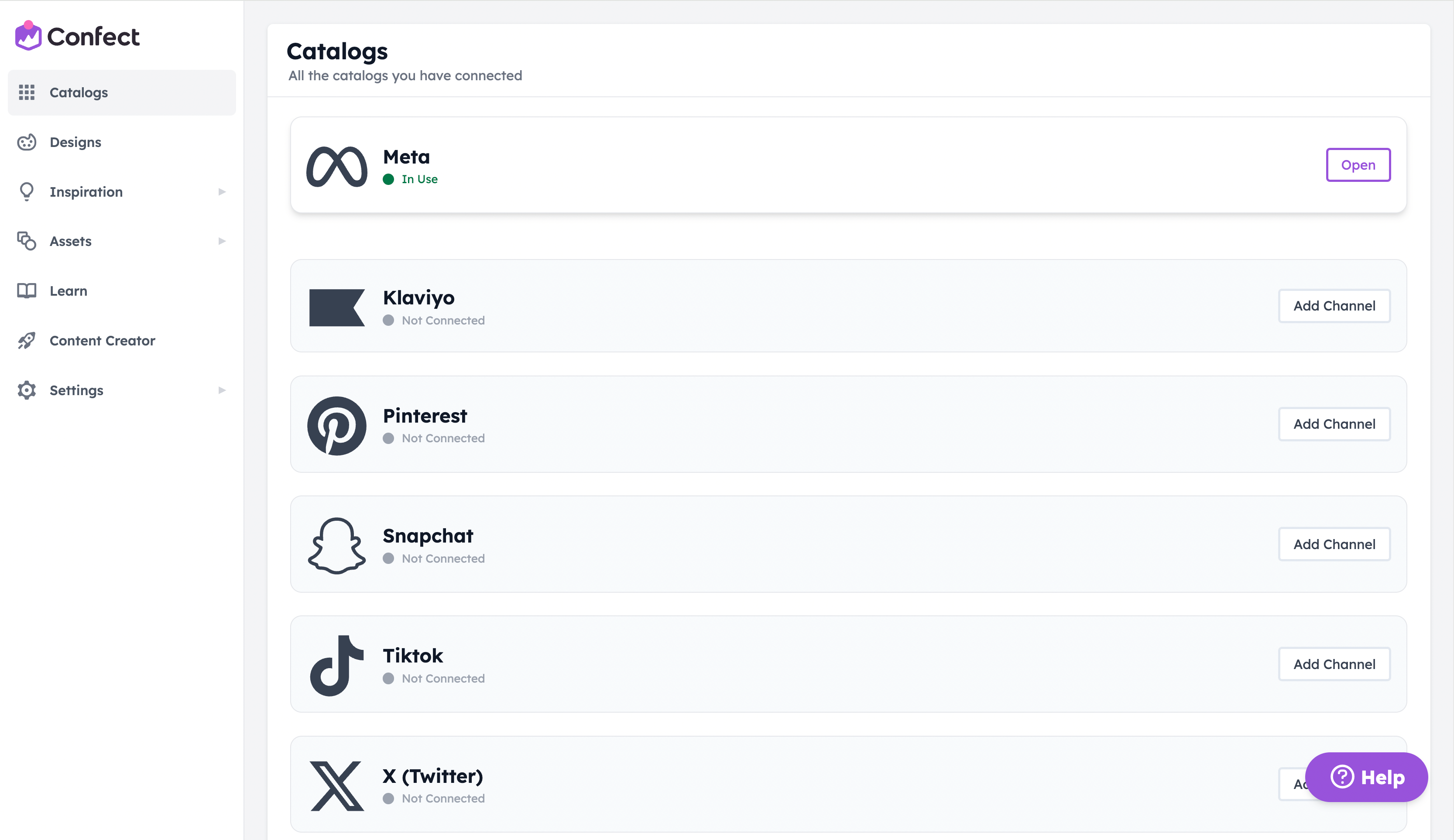Click the Snapchat ghost logo

pos(337,544)
